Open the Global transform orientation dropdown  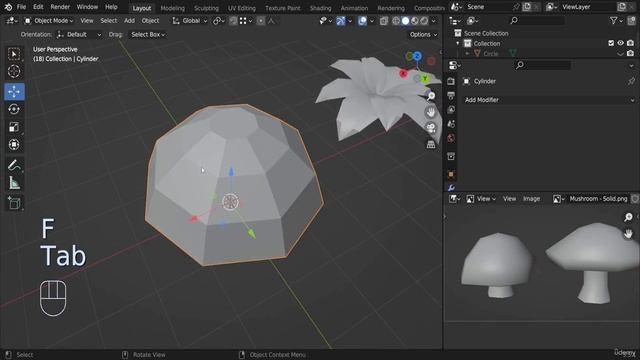[190, 21]
